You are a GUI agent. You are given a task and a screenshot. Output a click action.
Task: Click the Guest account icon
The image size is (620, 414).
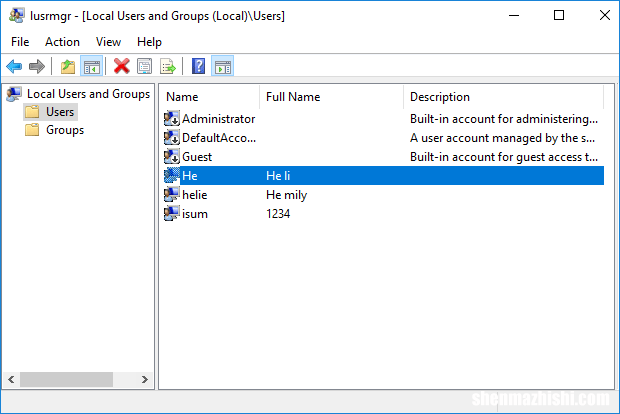point(172,157)
